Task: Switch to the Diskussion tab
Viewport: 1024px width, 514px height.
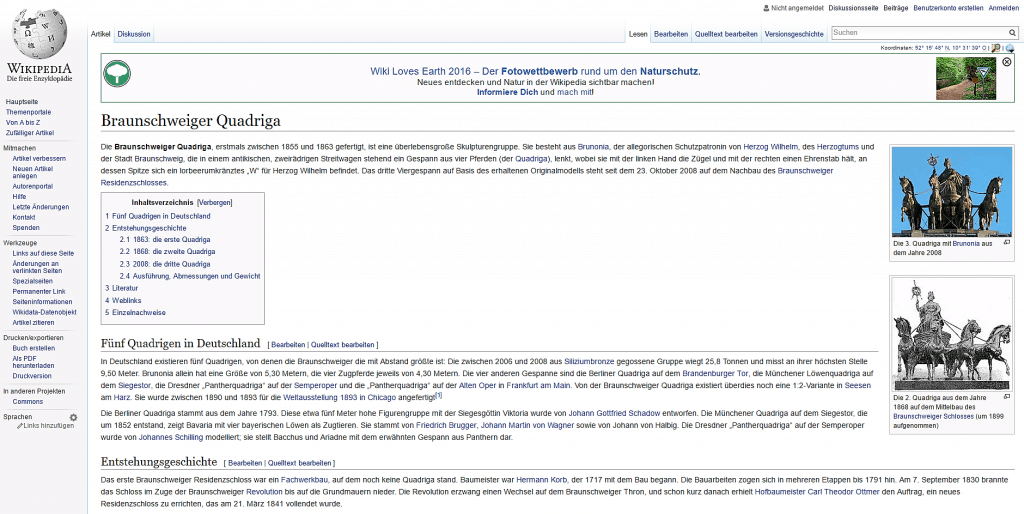Action: coord(134,34)
